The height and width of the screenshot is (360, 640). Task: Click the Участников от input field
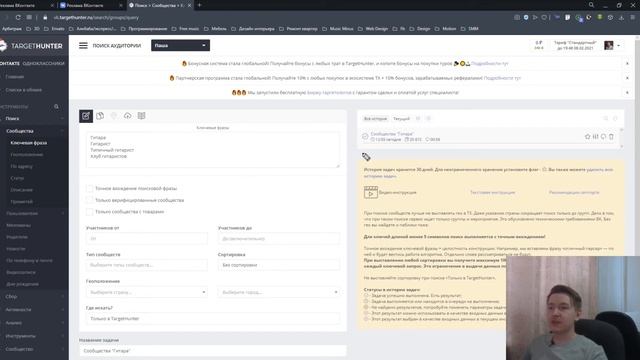click(x=147, y=238)
